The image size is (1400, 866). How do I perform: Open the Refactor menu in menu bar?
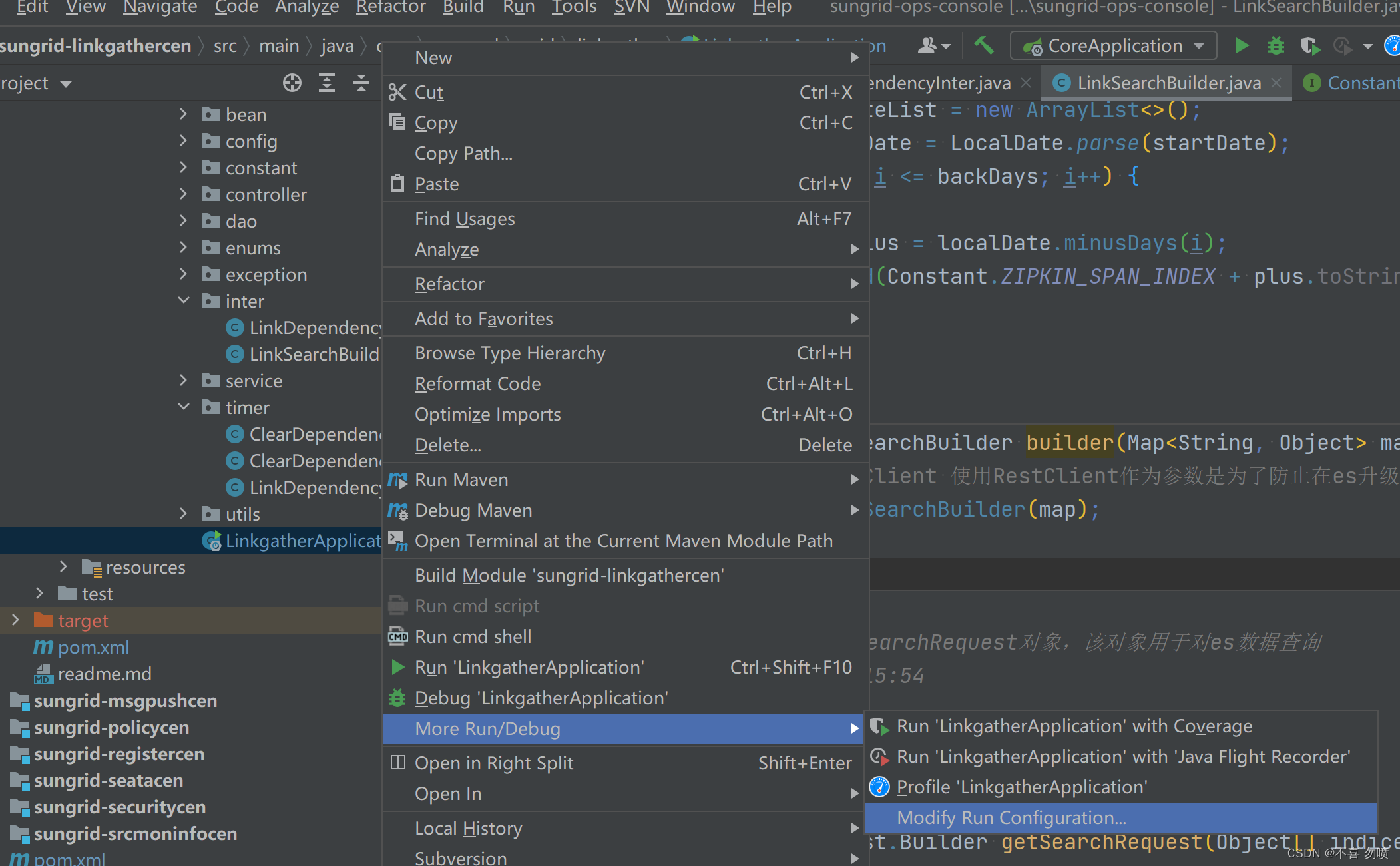391,7
